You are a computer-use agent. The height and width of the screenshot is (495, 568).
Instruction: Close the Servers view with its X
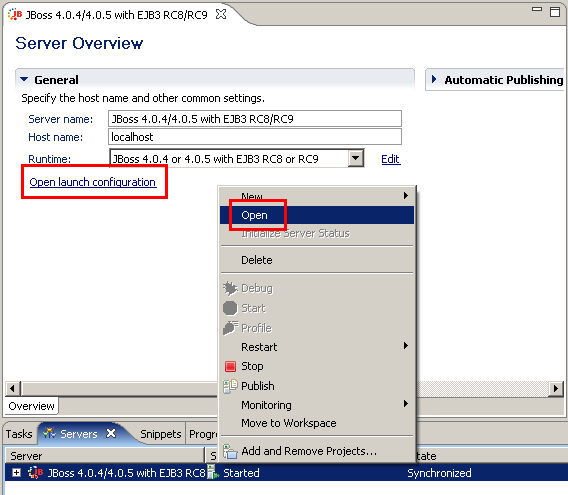click(111, 433)
